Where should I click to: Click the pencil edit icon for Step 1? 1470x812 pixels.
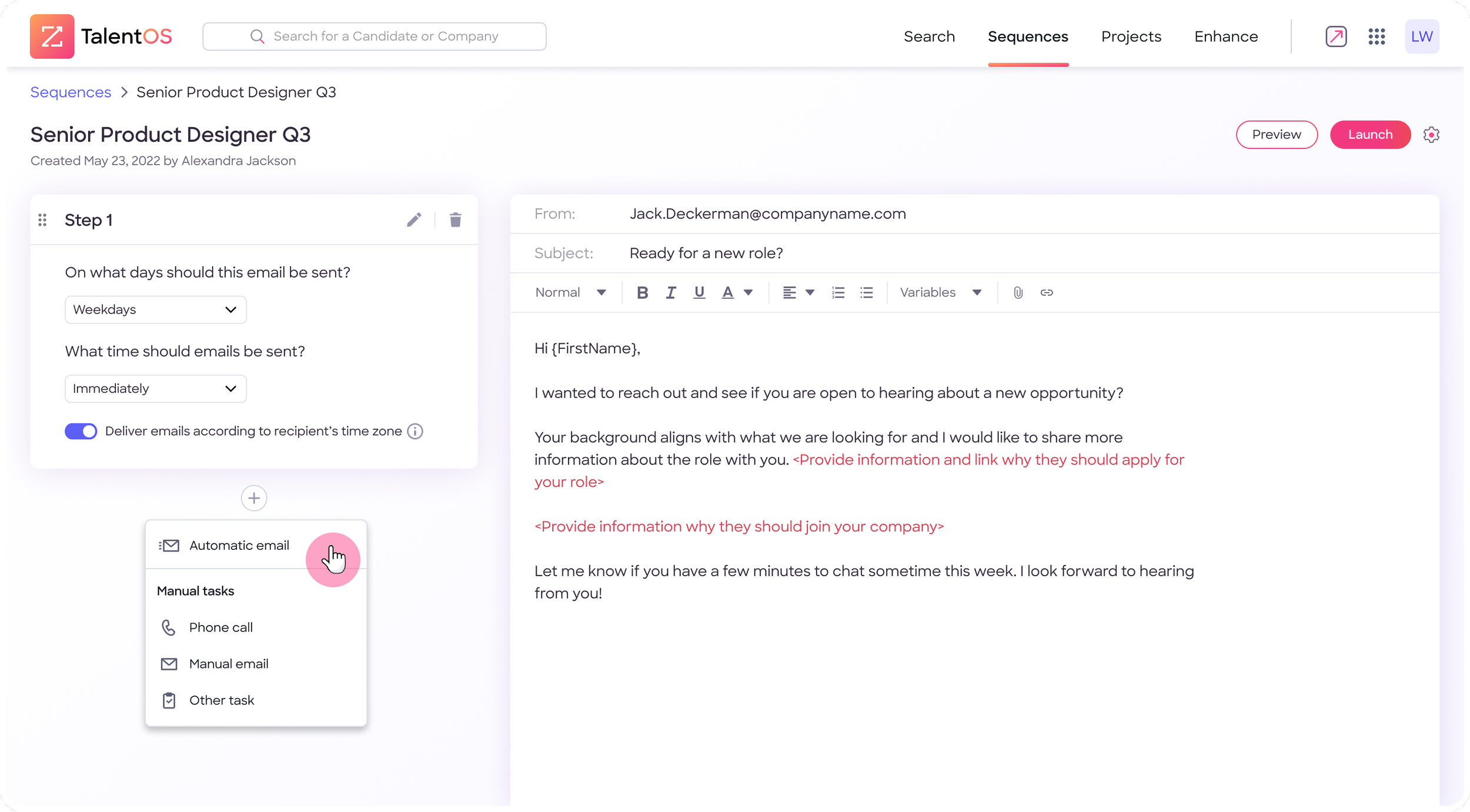click(414, 220)
